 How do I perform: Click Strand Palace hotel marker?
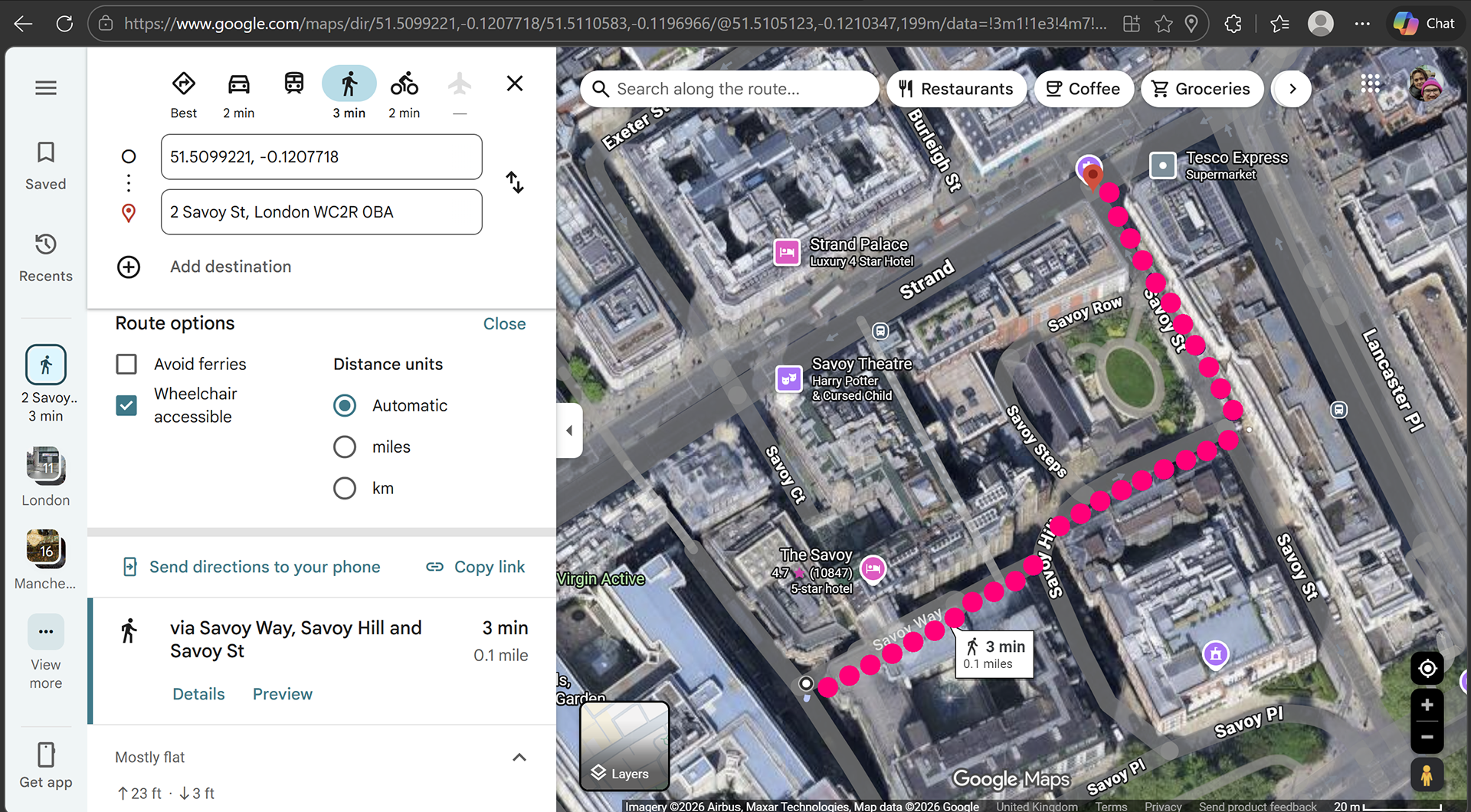pyautogui.click(x=787, y=252)
